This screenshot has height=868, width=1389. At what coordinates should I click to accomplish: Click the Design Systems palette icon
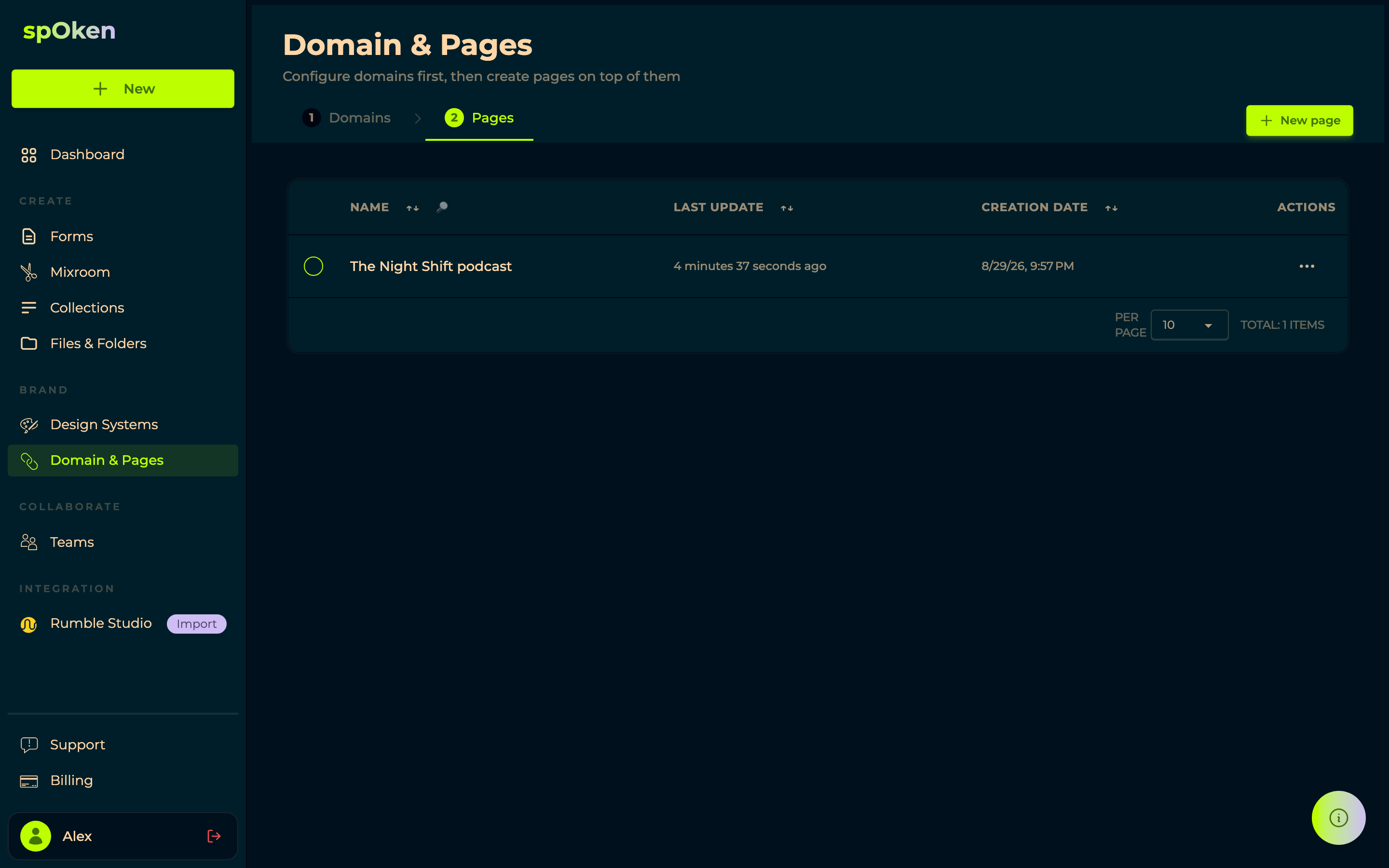click(x=29, y=425)
